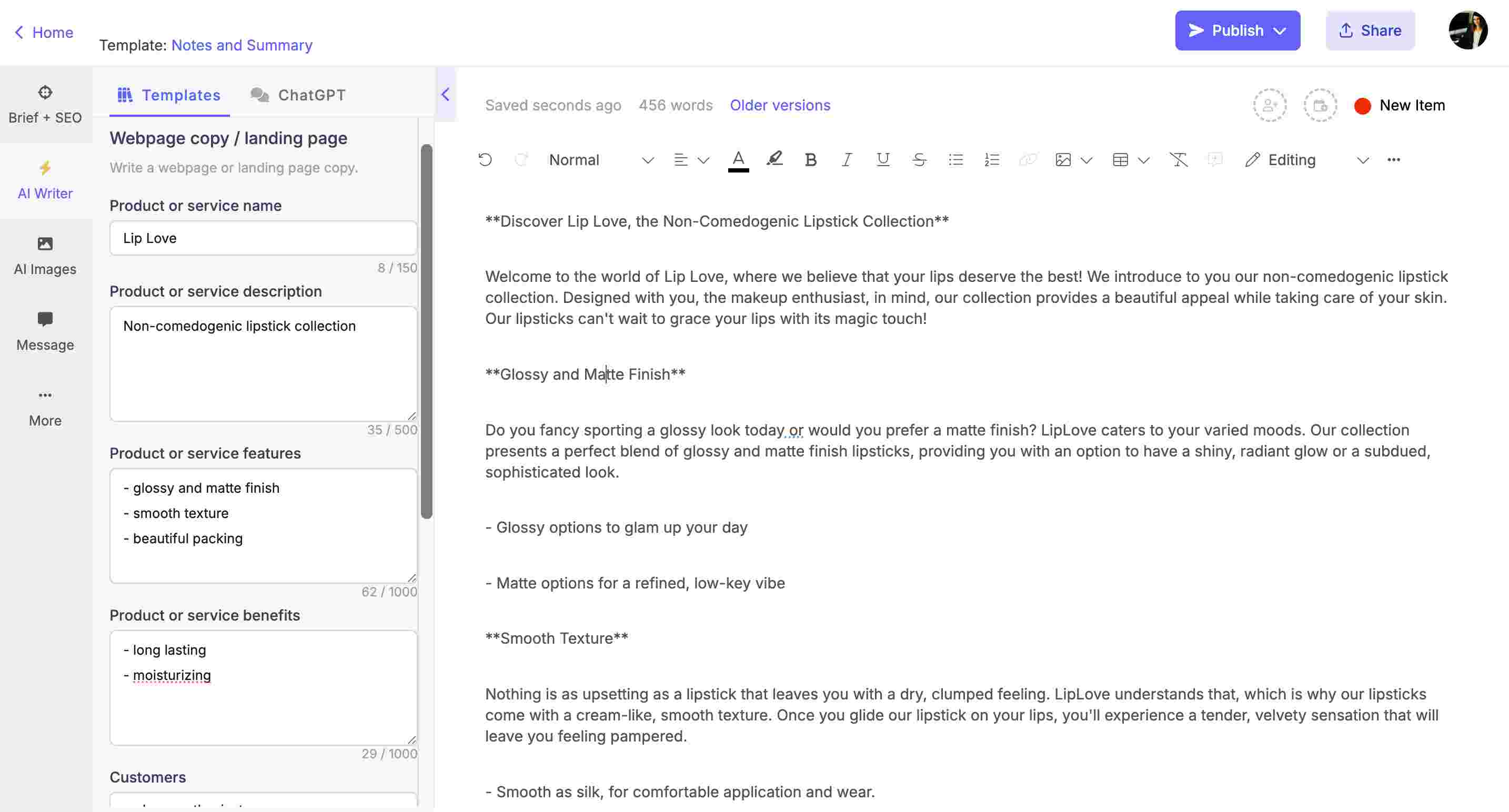The image size is (1509, 812).
Task: Click the highlight marker icon
Action: pyautogui.click(x=774, y=159)
